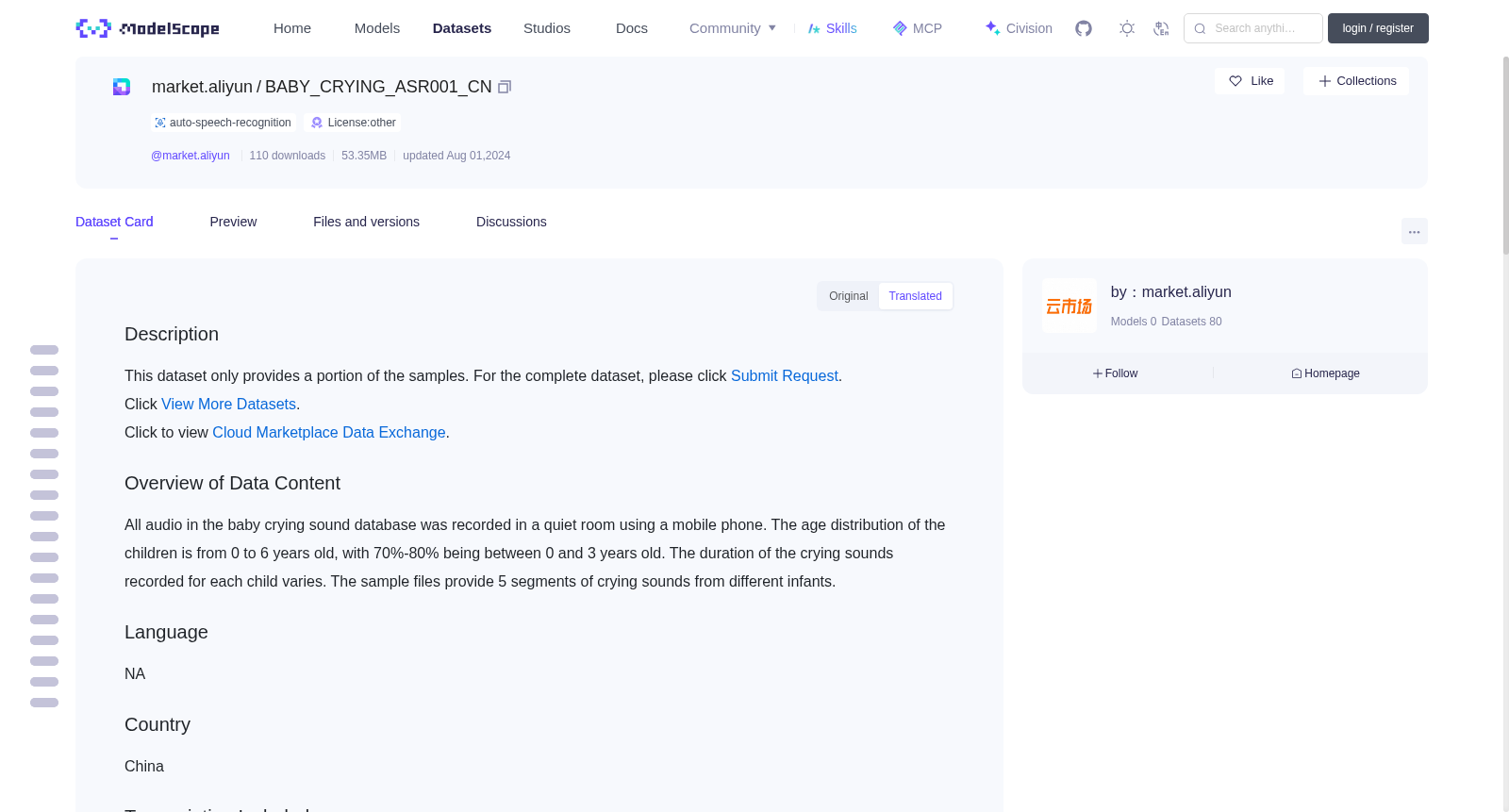The width and height of the screenshot is (1509, 812).
Task: Copy dataset name with the copy icon
Action: coord(505,87)
